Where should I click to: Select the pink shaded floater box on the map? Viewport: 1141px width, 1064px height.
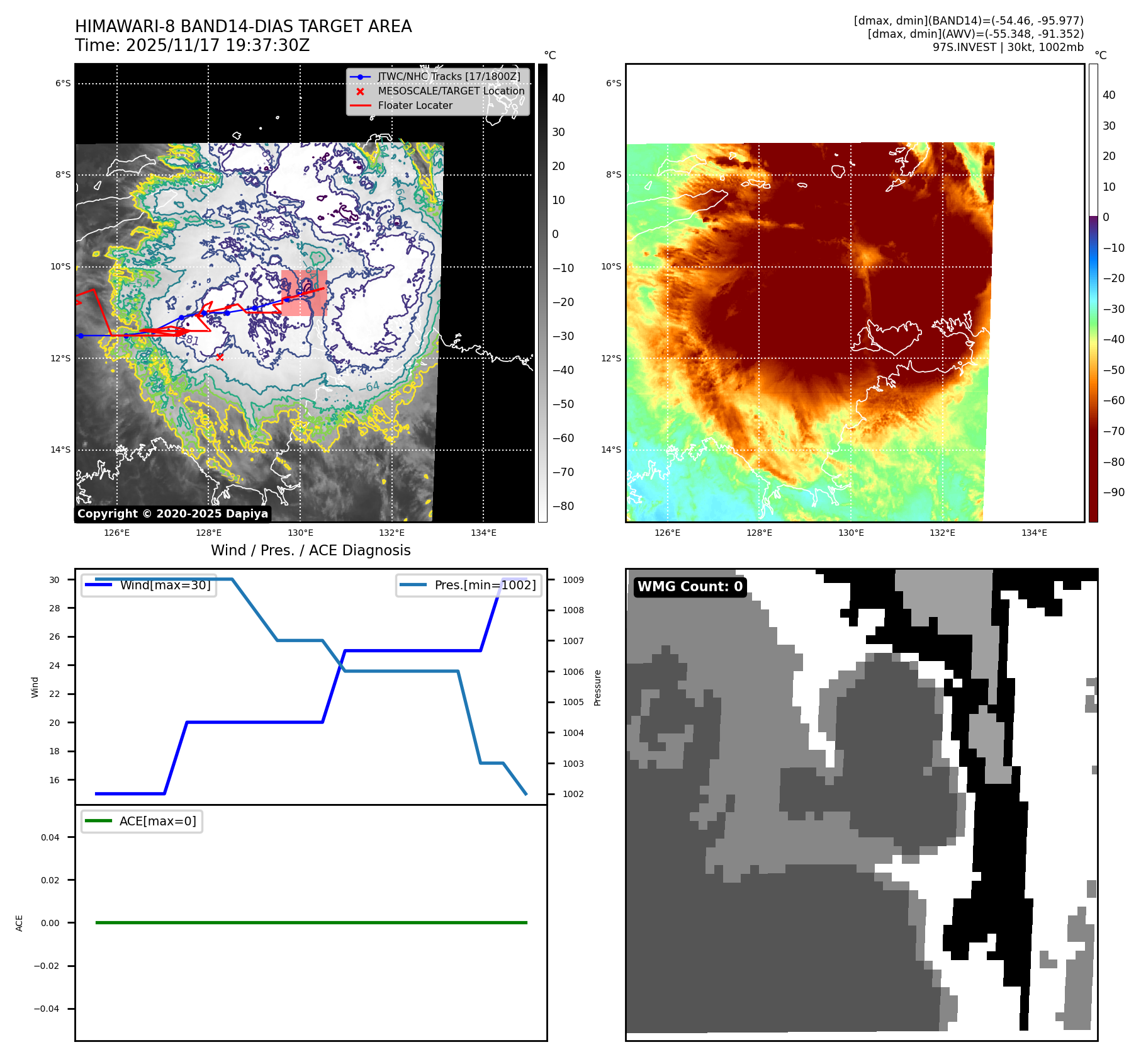pyautogui.click(x=304, y=293)
